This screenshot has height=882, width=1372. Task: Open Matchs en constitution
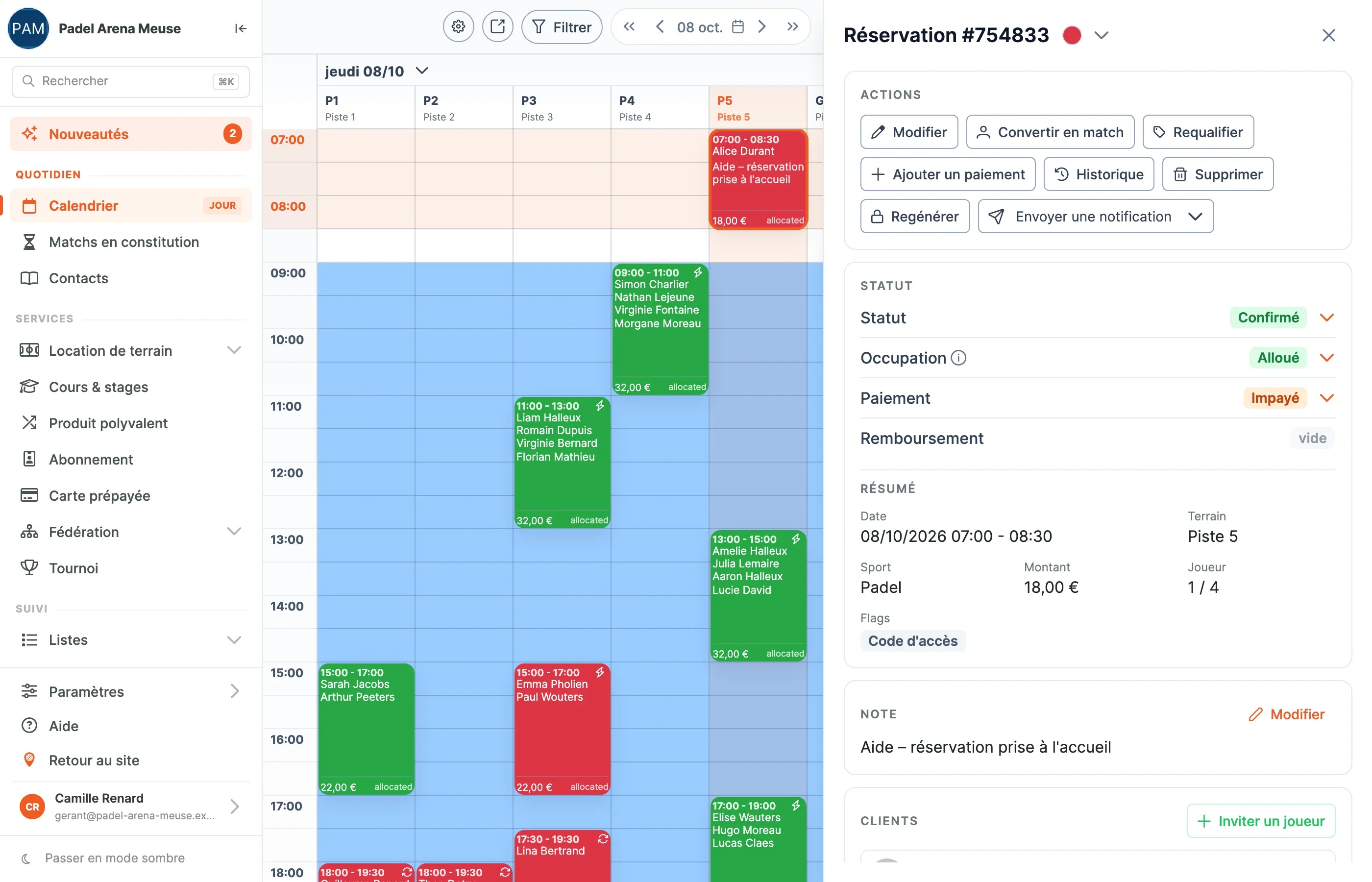click(x=130, y=242)
